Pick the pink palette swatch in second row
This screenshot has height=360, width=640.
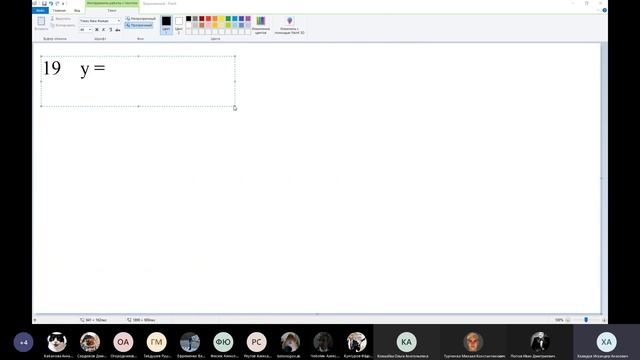[209, 25]
